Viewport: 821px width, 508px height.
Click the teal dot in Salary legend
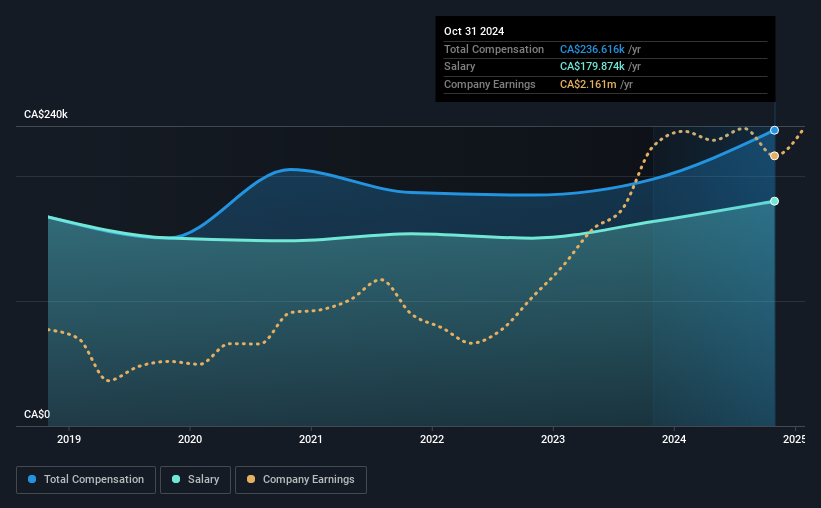(x=176, y=479)
